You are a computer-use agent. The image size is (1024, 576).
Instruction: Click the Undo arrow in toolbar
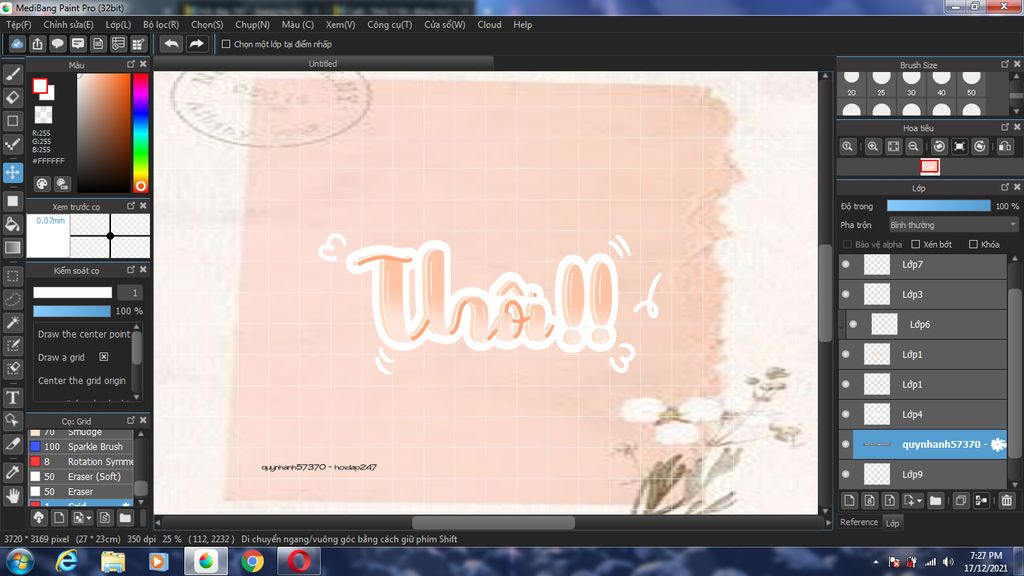pyautogui.click(x=171, y=44)
